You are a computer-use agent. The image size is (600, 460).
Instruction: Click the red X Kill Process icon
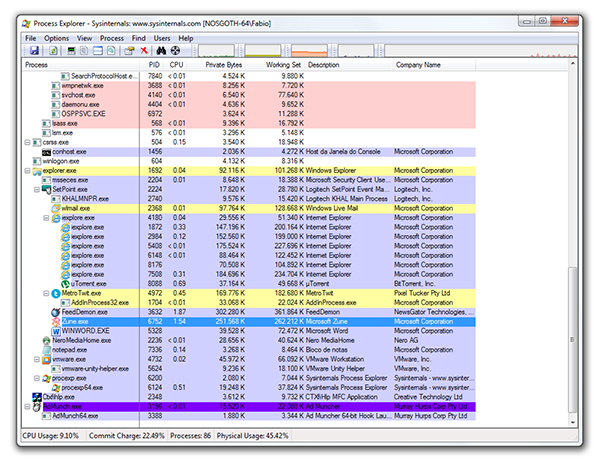(144, 51)
